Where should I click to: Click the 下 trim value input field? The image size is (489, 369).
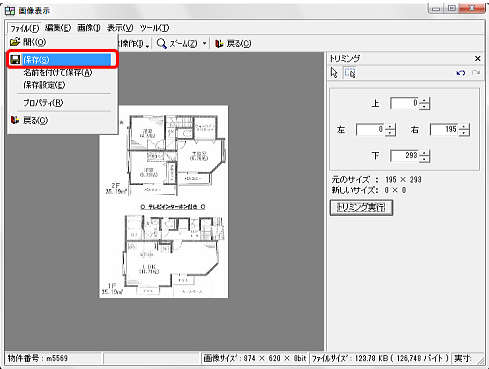(x=404, y=156)
